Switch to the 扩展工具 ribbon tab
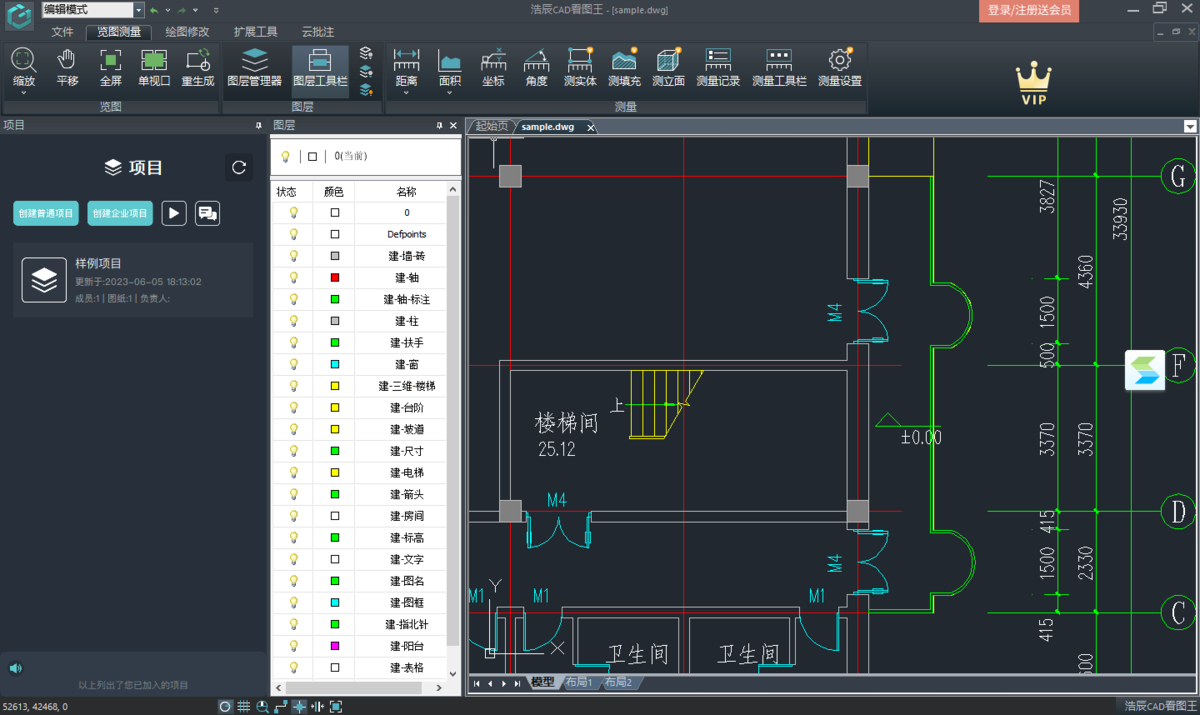 click(x=256, y=32)
